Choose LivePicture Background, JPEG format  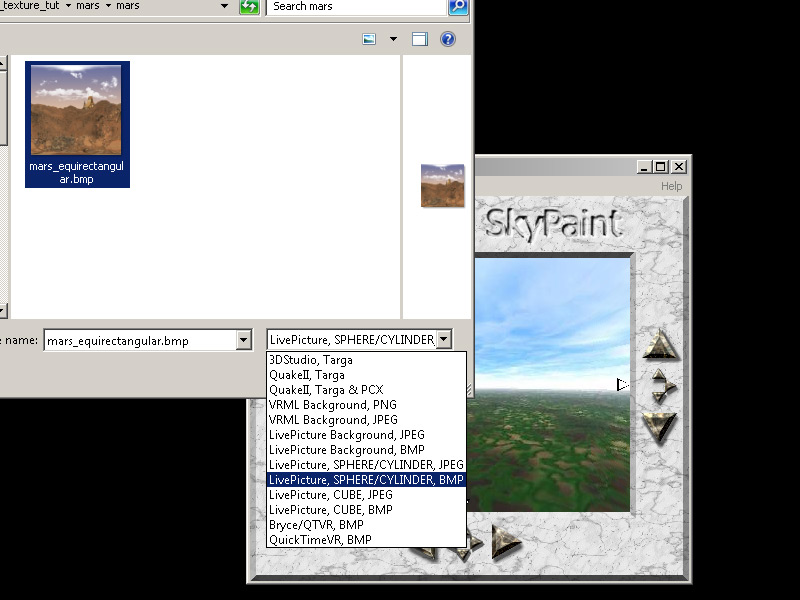tap(366, 435)
